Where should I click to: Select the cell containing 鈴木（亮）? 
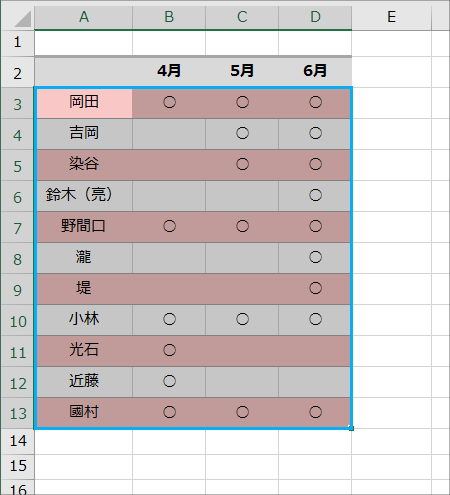[84, 196]
